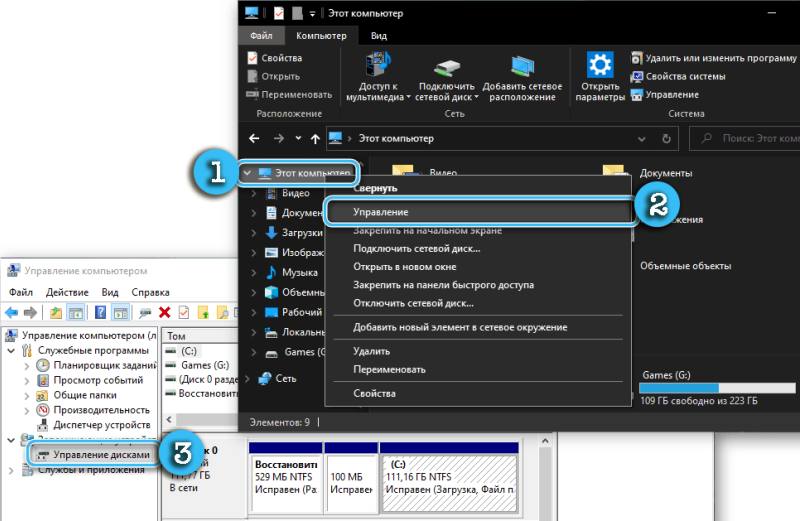800x521 pixels.
Task: Refresh the Этот компьютер address bar
Action: click(x=666, y=139)
